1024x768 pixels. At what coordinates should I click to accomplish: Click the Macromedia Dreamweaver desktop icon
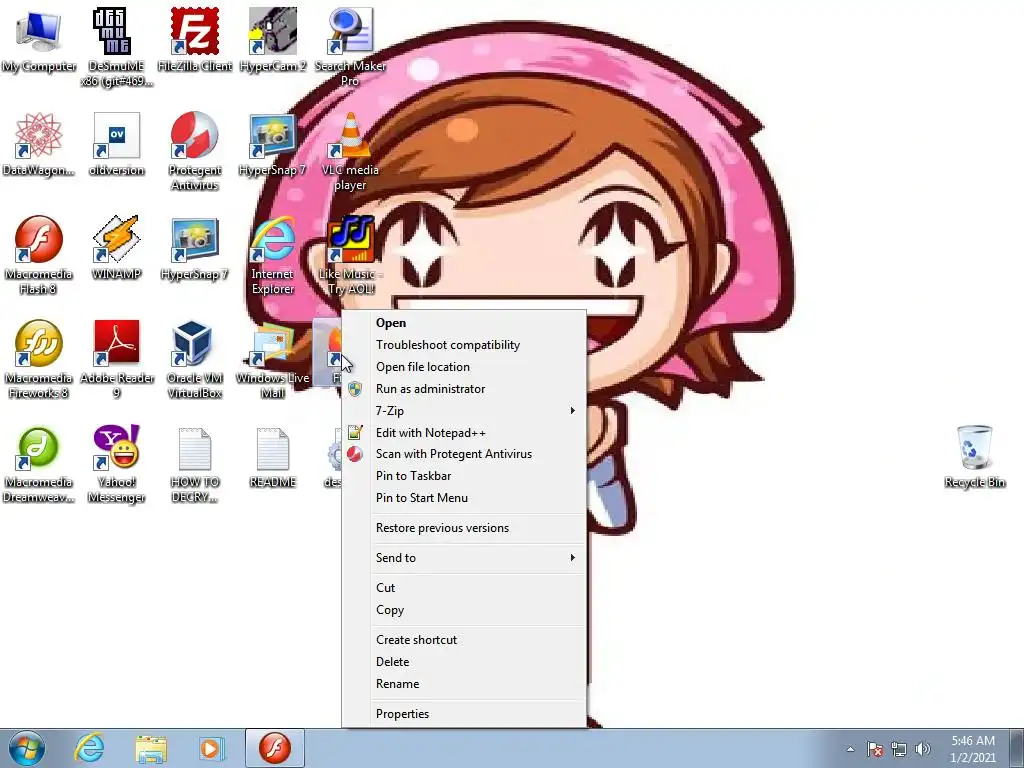tap(39, 464)
